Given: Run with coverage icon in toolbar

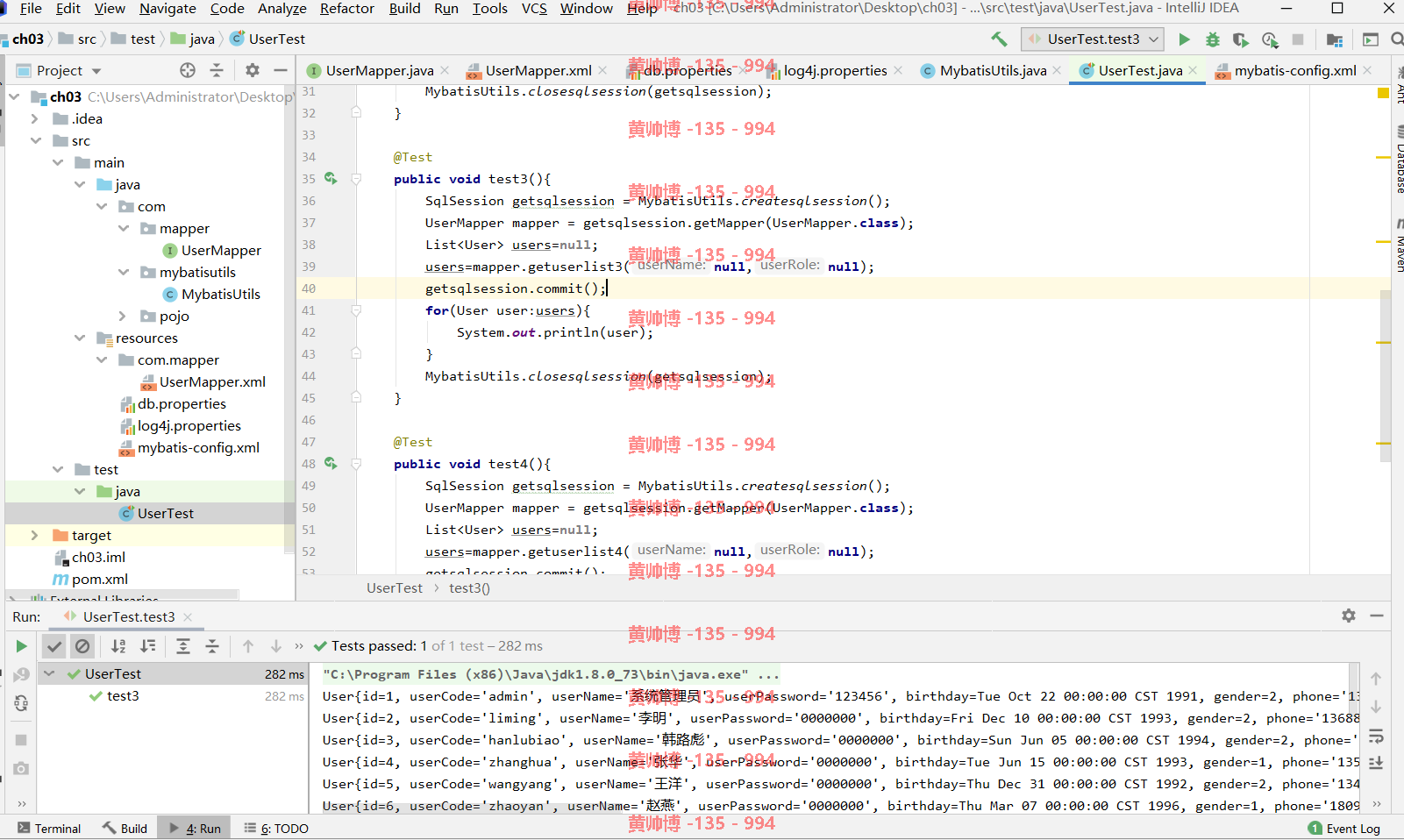Looking at the screenshot, I should click(1241, 39).
